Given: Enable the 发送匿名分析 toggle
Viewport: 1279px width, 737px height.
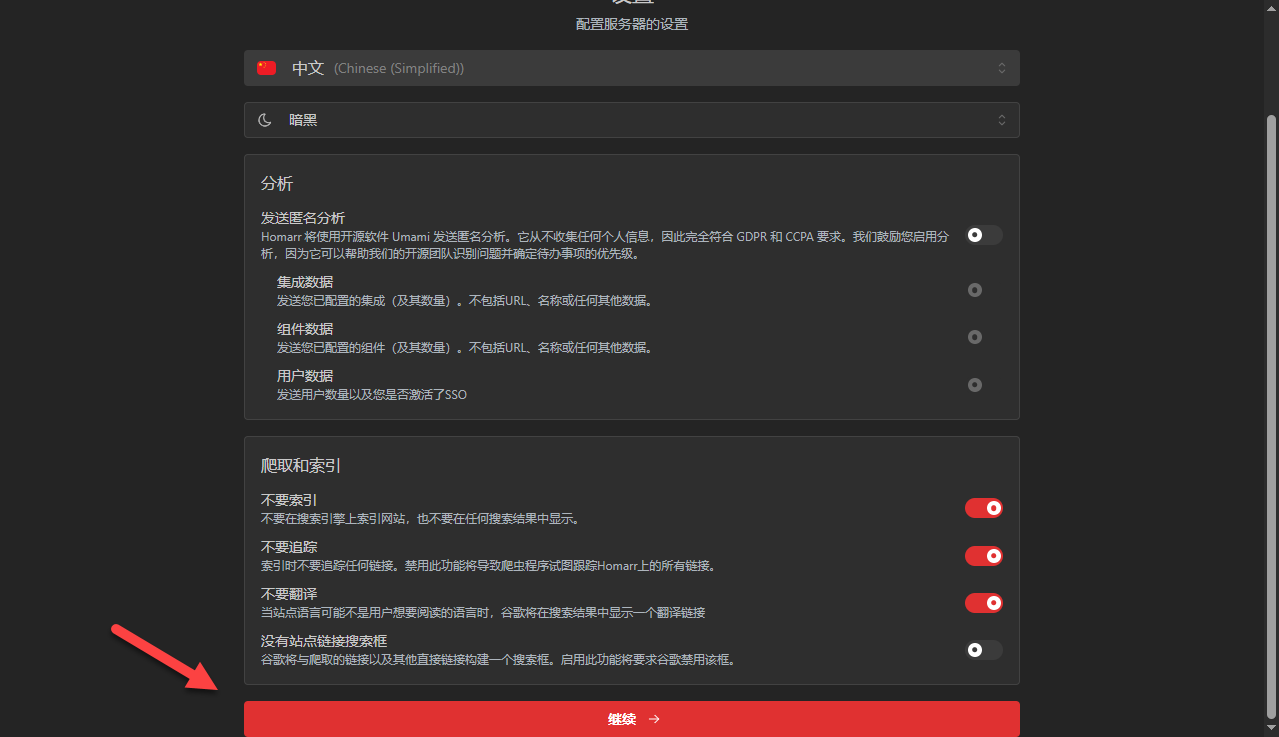Looking at the screenshot, I should pos(982,234).
